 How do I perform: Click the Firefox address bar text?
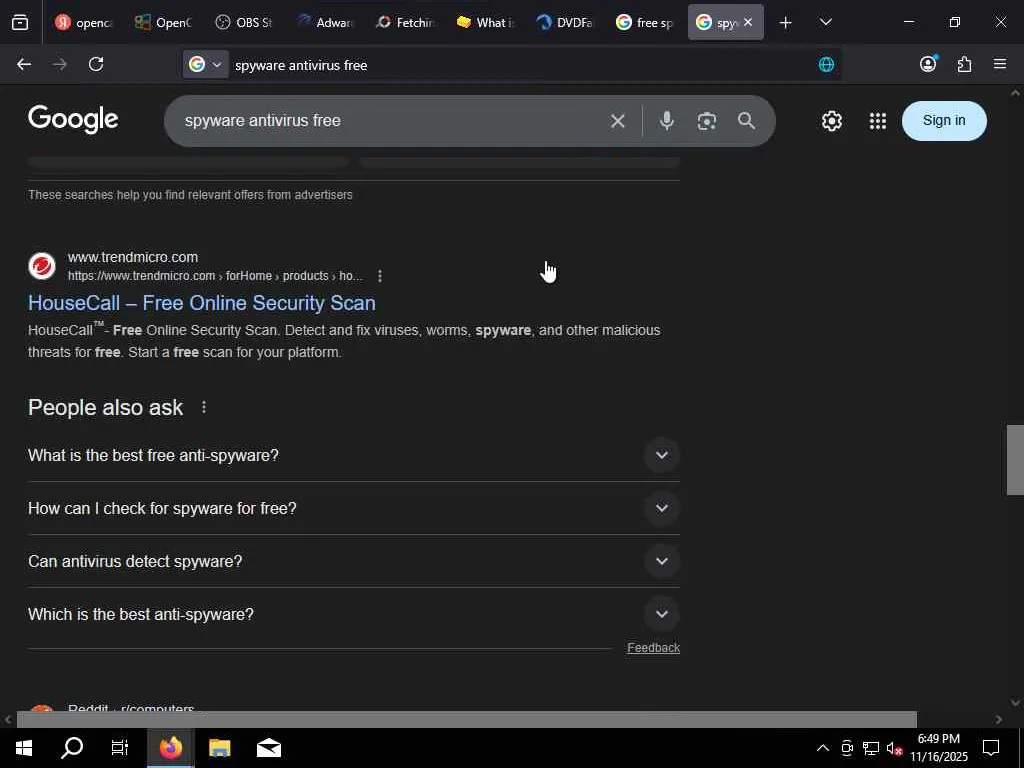coord(301,65)
